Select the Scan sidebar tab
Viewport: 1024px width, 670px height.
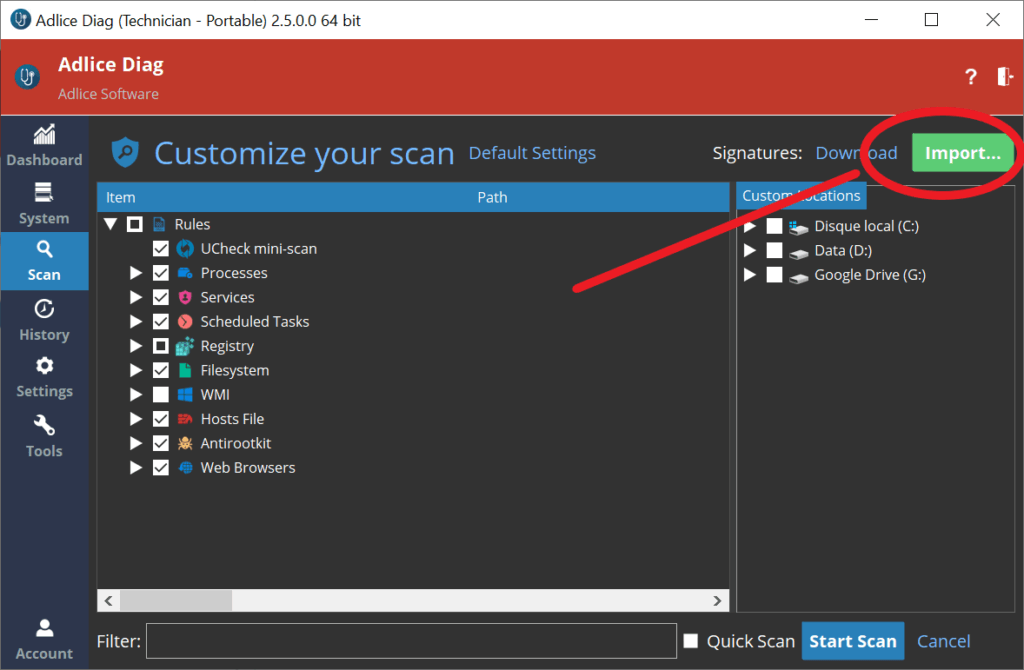[44, 260]
